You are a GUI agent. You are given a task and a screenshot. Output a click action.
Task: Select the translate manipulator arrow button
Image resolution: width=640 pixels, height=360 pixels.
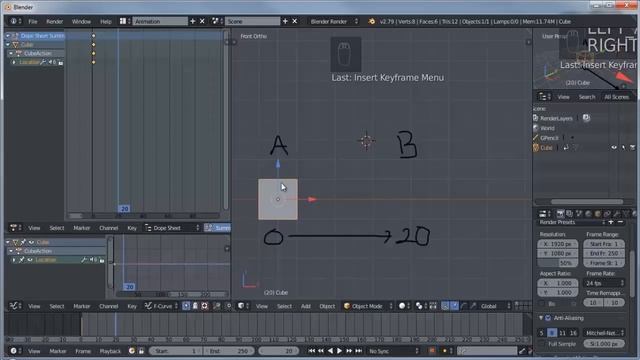coord(454,306)
